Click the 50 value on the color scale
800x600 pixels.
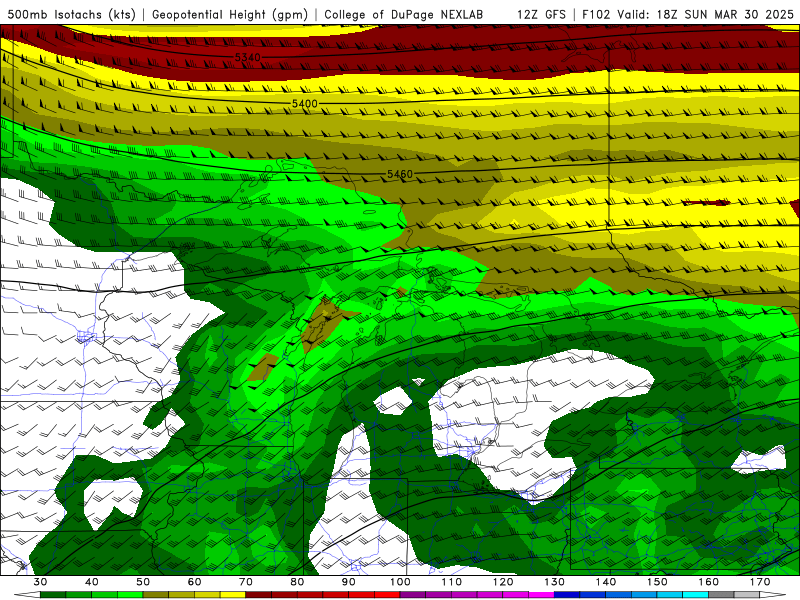pyautogui.click(x=143, y=582)
